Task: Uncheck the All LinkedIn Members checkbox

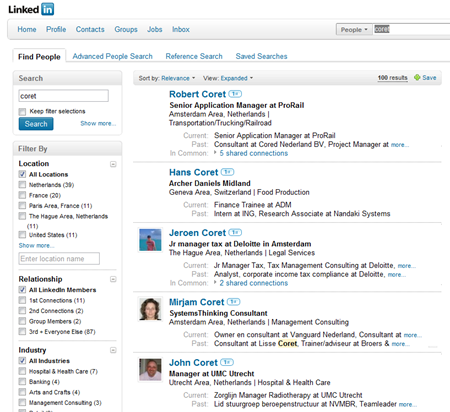Action: (x=22, y=290)
